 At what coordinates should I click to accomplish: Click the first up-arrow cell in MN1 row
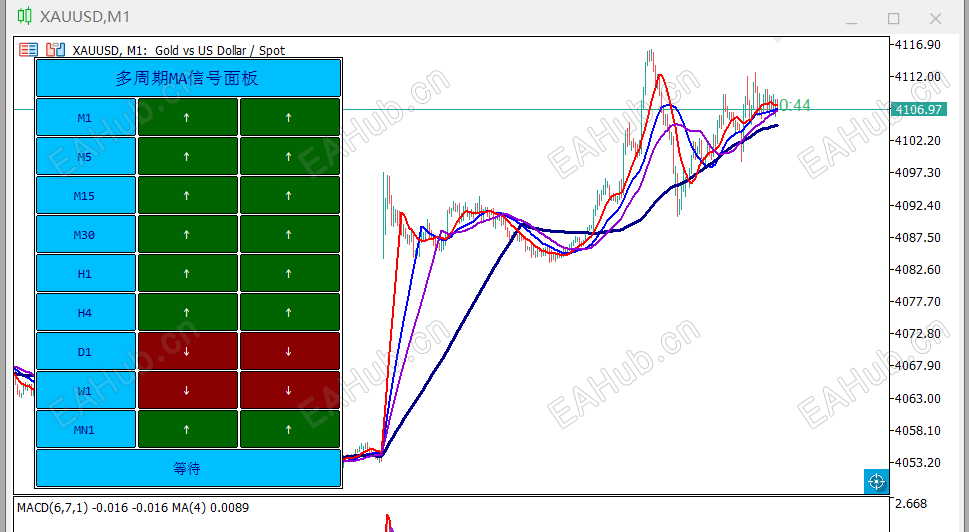[x=187, y=429]
